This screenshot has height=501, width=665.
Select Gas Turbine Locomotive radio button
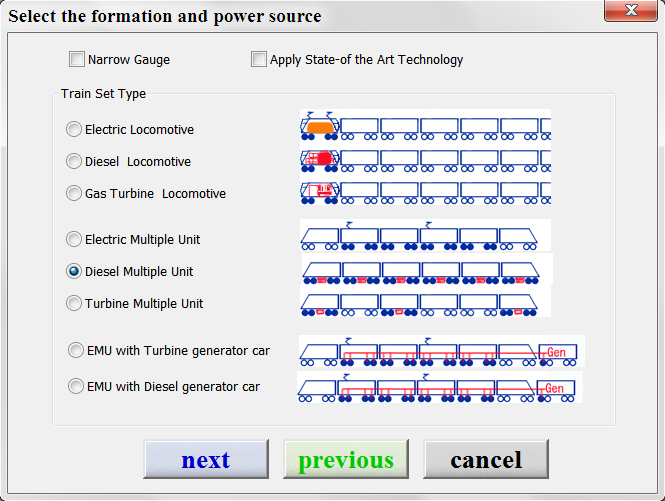tap(74, 193)
